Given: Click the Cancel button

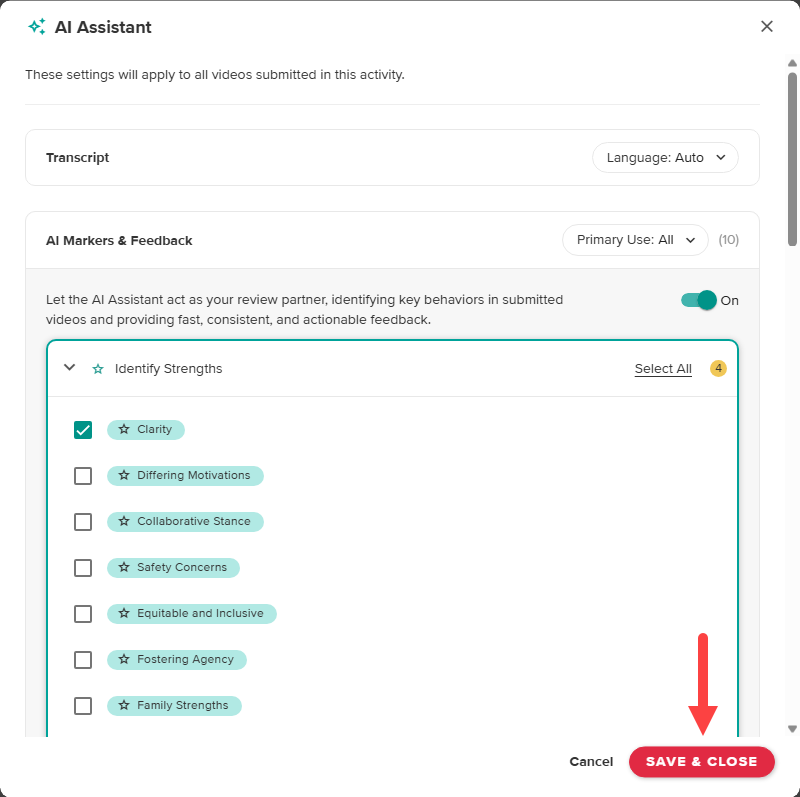Looking at the screenshot, I should tap(591, 761).
